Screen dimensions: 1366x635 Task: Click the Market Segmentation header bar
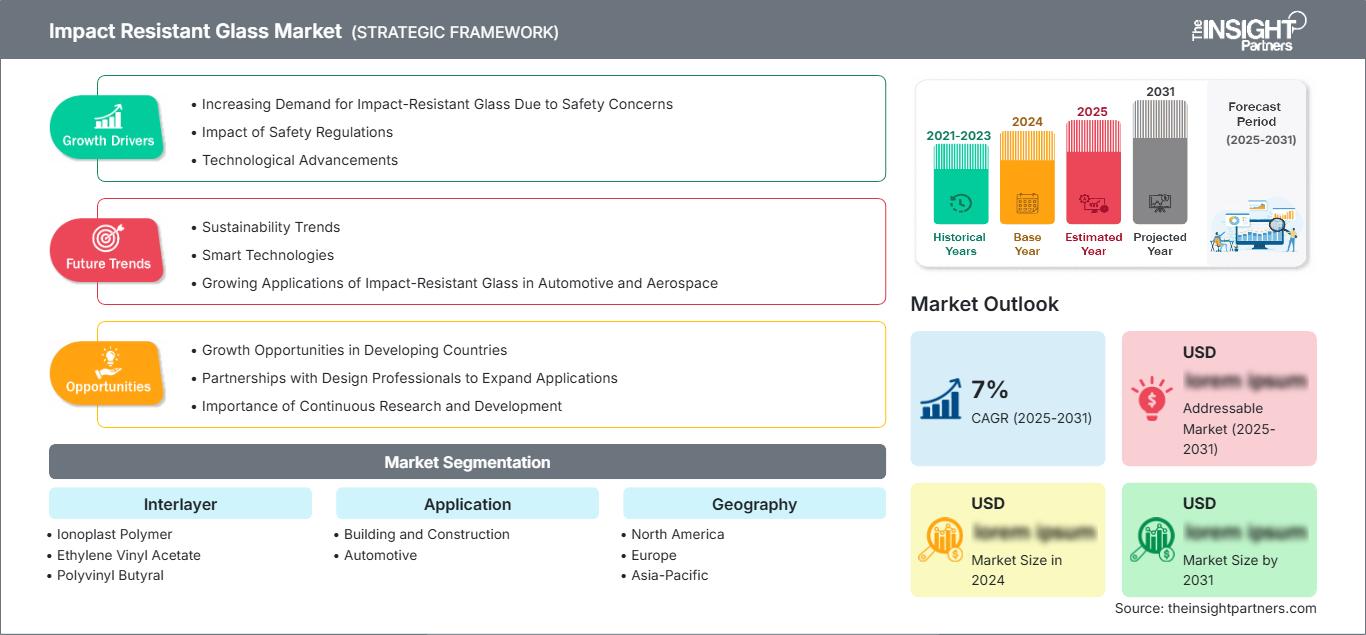467,462
